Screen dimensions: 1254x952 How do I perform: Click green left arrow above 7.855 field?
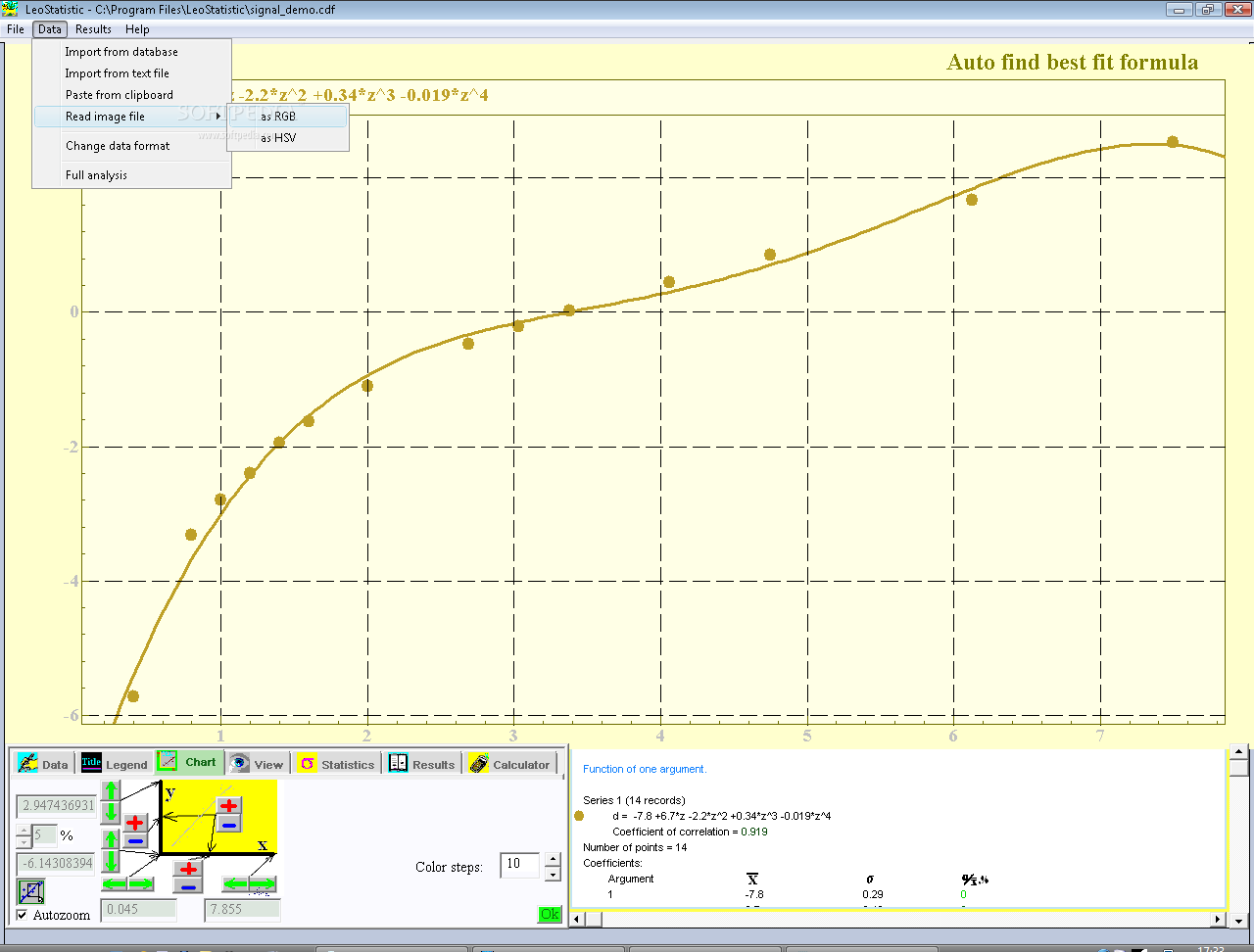tap(235, 883)
